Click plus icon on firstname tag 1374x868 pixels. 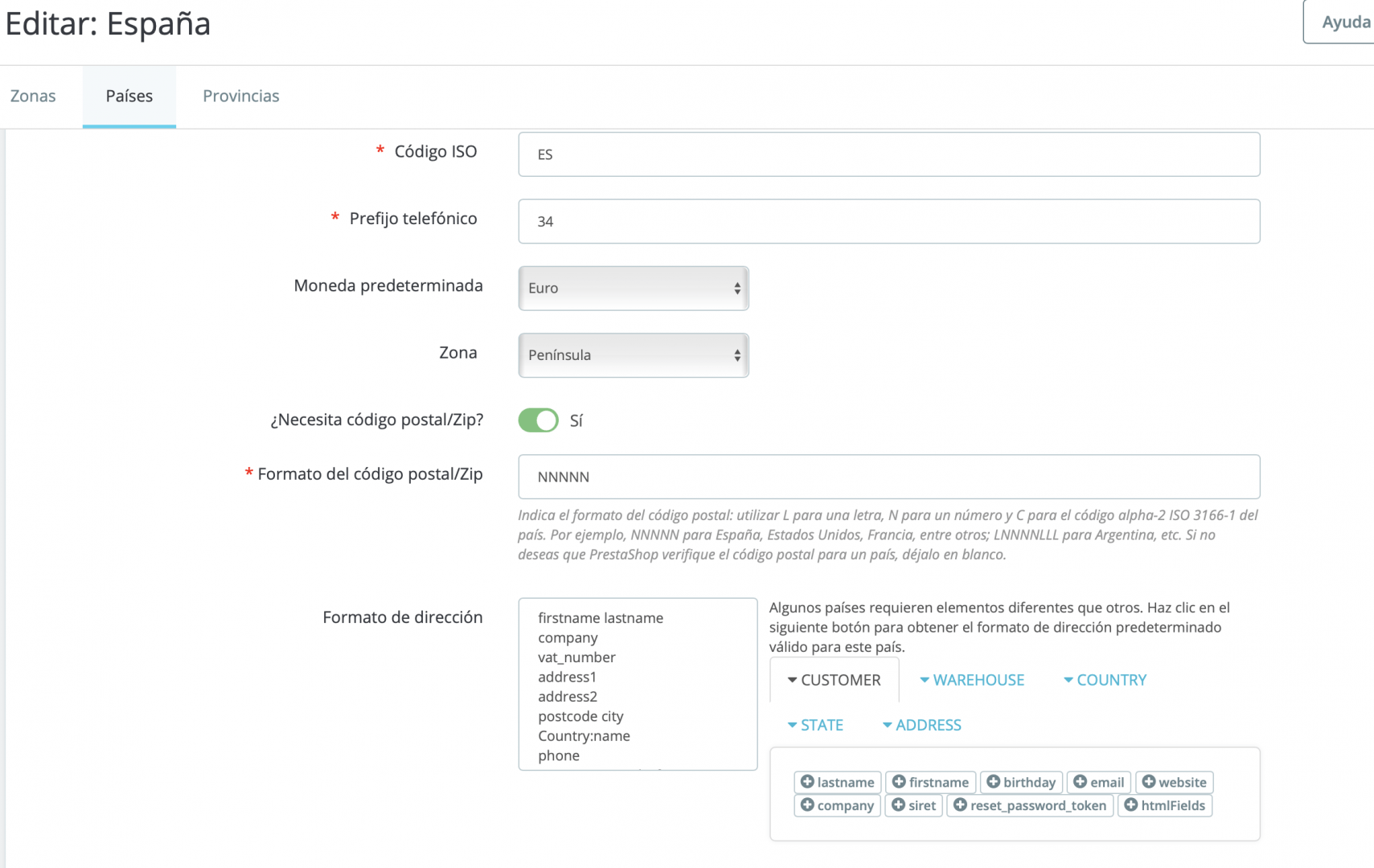coord(899,782)
